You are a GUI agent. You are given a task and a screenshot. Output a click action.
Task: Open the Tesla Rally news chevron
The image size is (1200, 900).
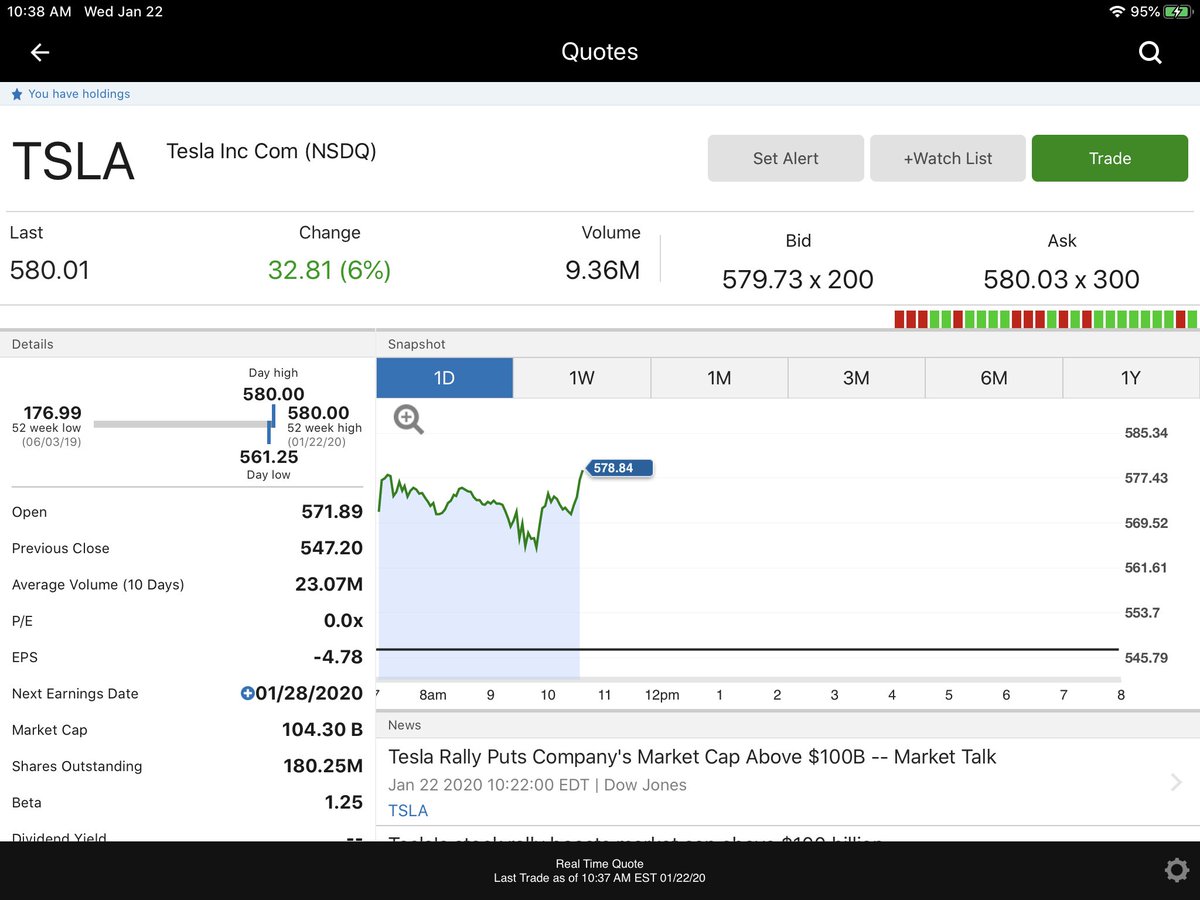point(1176,782)
